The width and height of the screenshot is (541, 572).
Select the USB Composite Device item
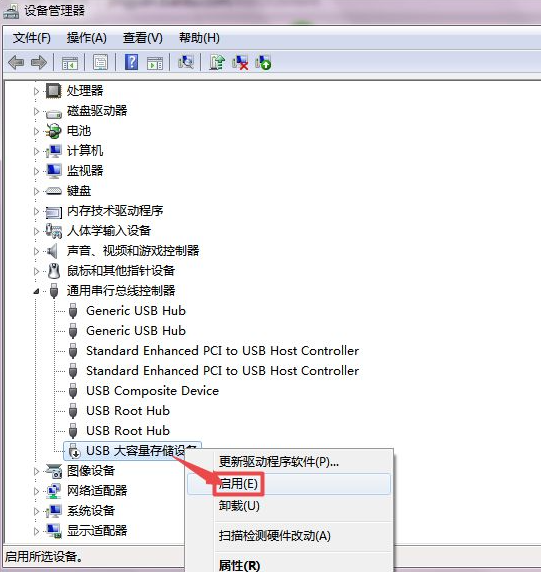pyautogui.click(x=152, y=391)
